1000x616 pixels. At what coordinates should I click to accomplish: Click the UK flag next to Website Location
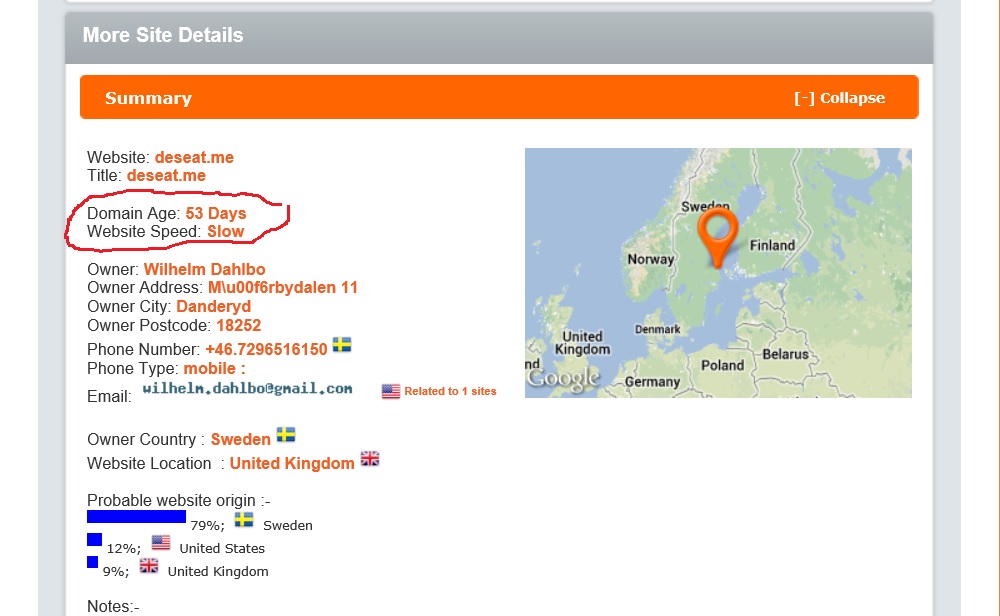click(370, 459)
